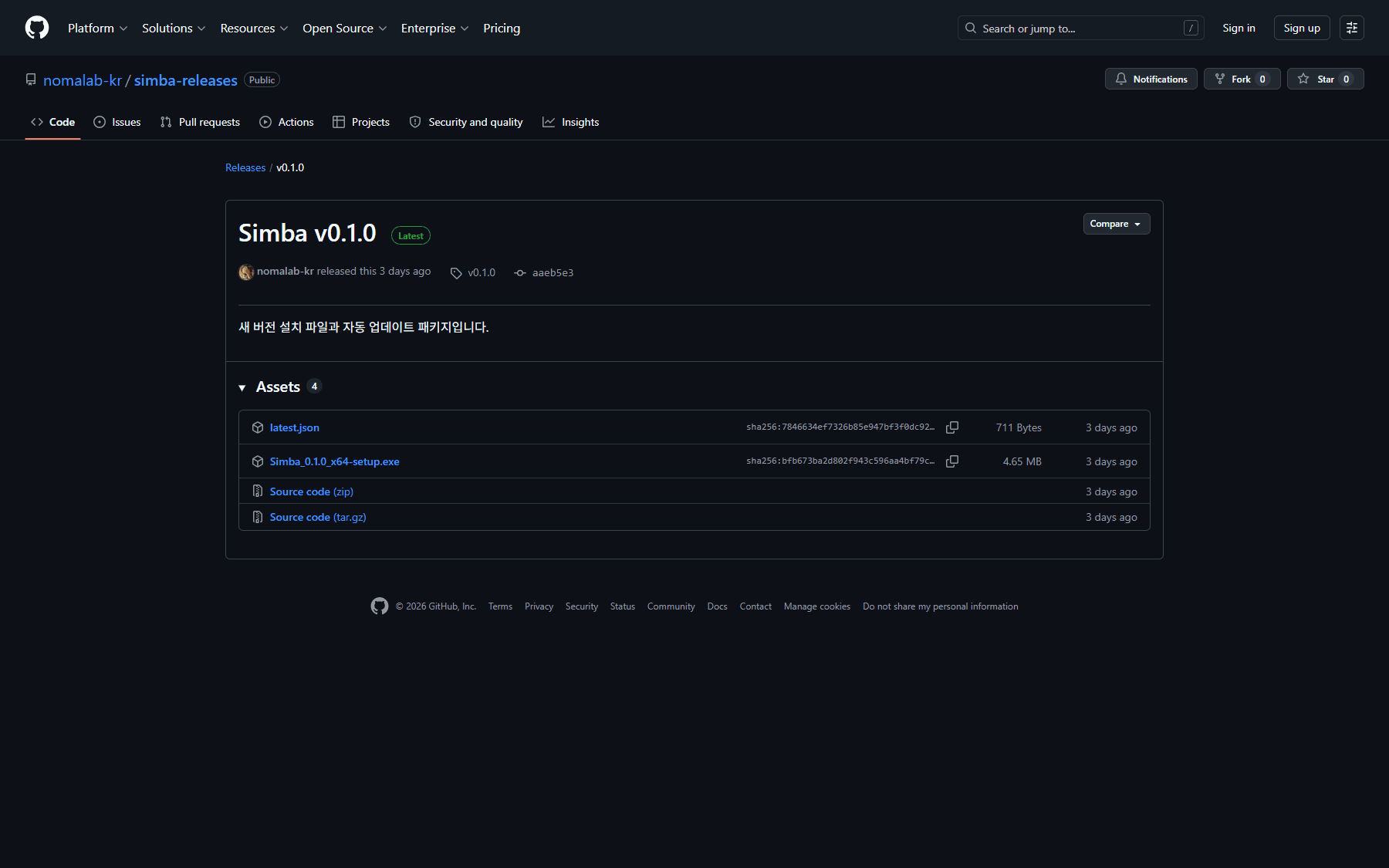1389x868 pixels.
Task: Click the zip file icon for Source code
Action: point(258,491)
